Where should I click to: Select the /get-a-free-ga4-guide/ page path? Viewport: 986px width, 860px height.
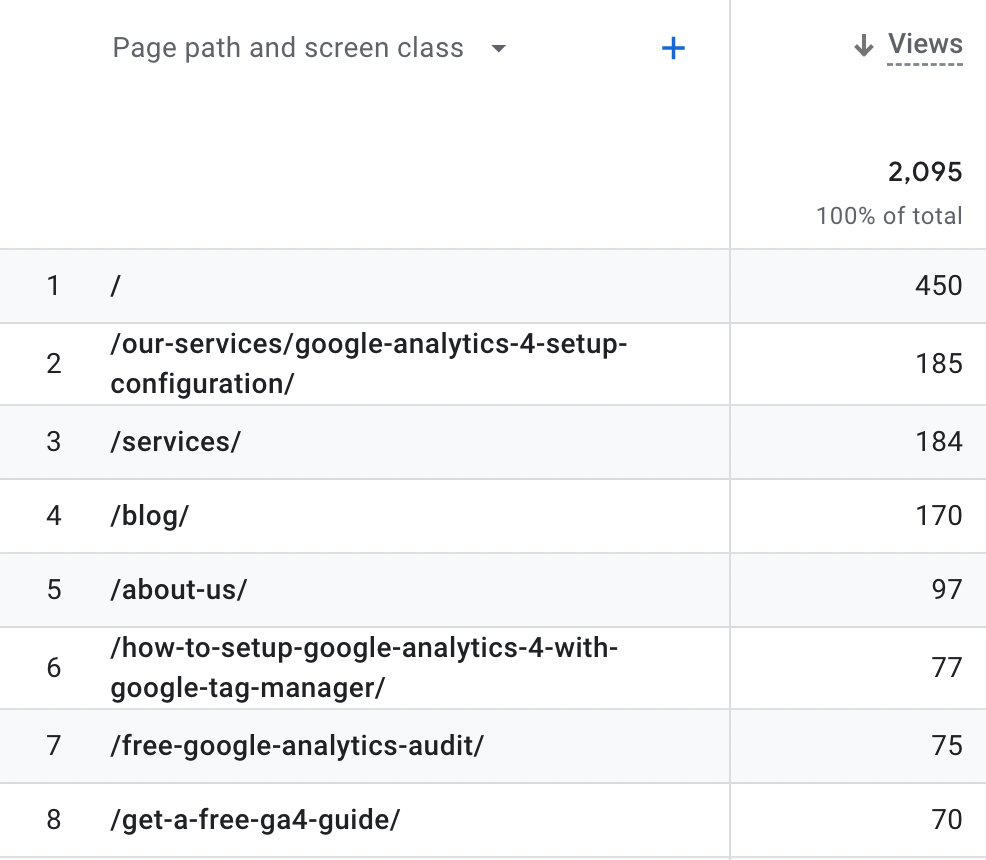click(x=255, y=820)
